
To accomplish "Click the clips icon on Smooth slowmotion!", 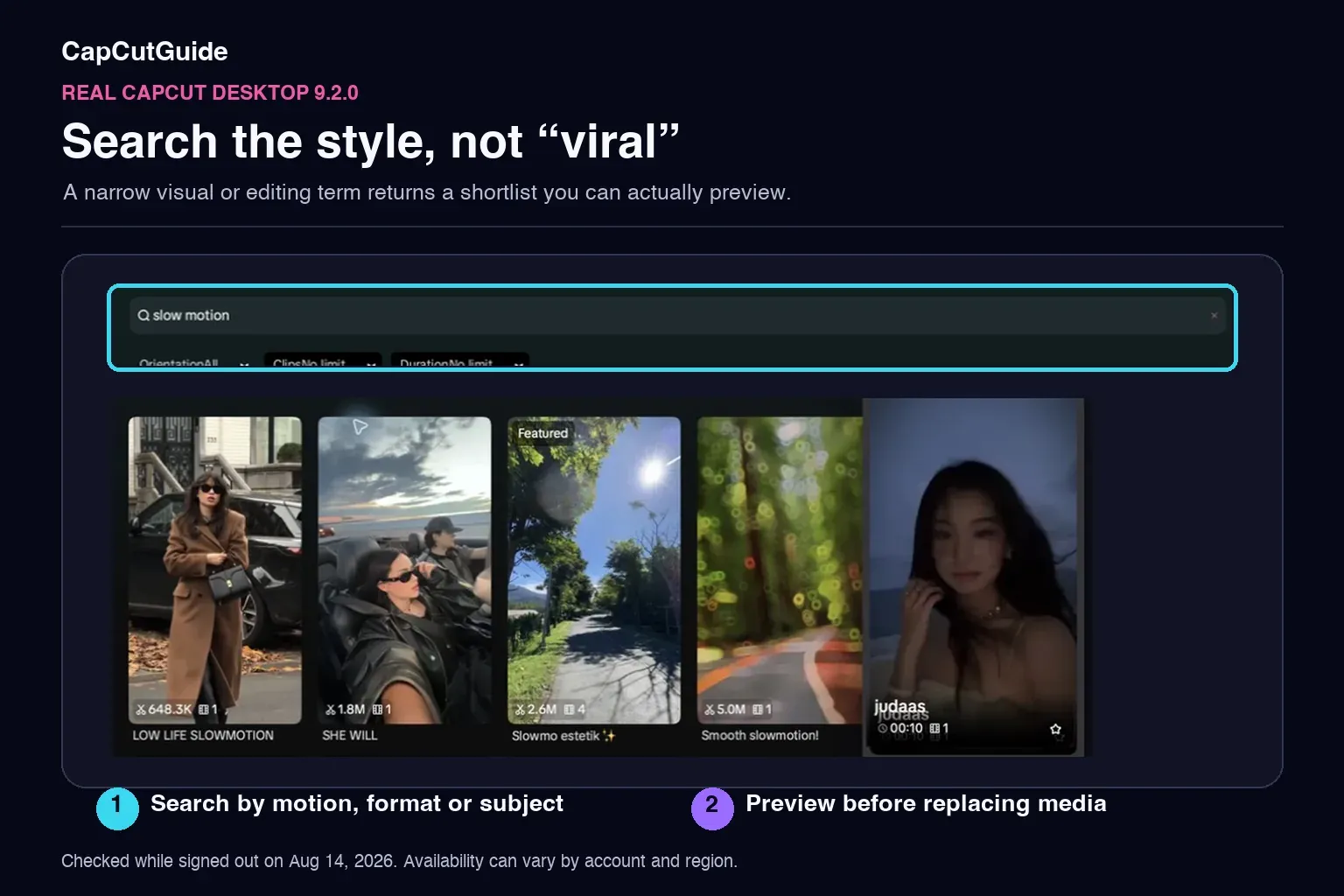I will (758, 710).
